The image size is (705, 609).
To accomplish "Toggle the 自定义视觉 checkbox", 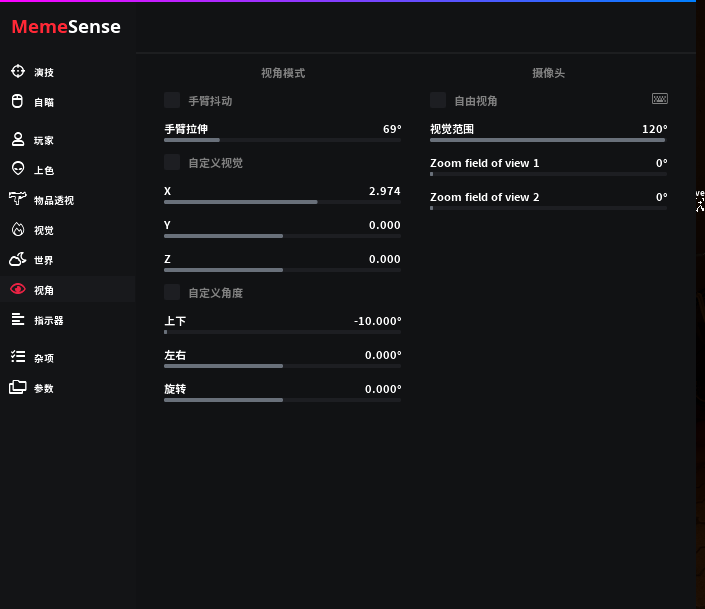I will point(172,162).
